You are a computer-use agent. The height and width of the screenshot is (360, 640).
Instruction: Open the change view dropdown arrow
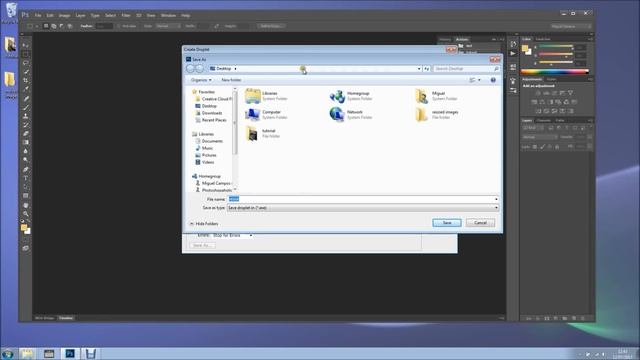click(479, 80)
